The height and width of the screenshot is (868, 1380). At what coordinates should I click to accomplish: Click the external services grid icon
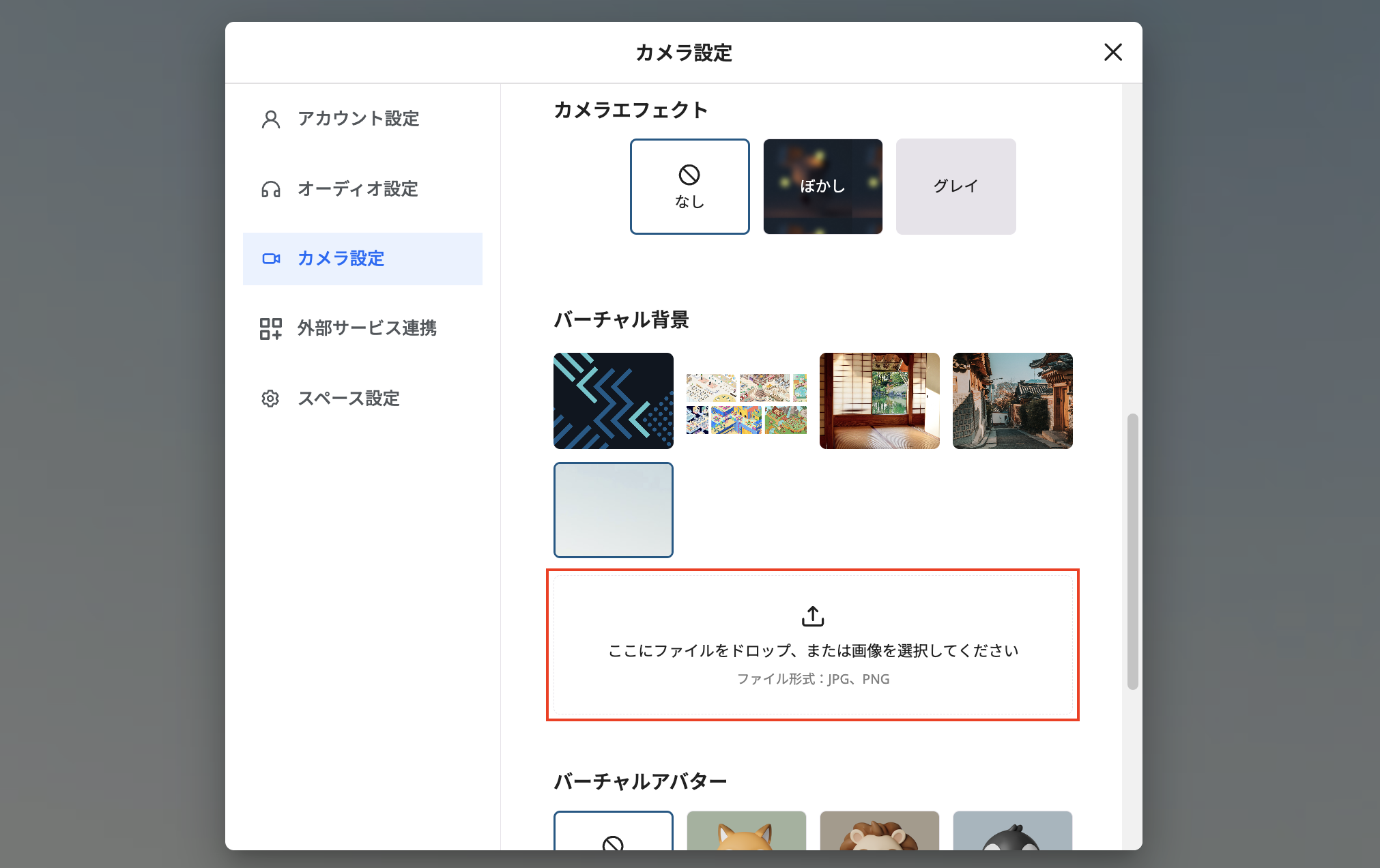271,329
